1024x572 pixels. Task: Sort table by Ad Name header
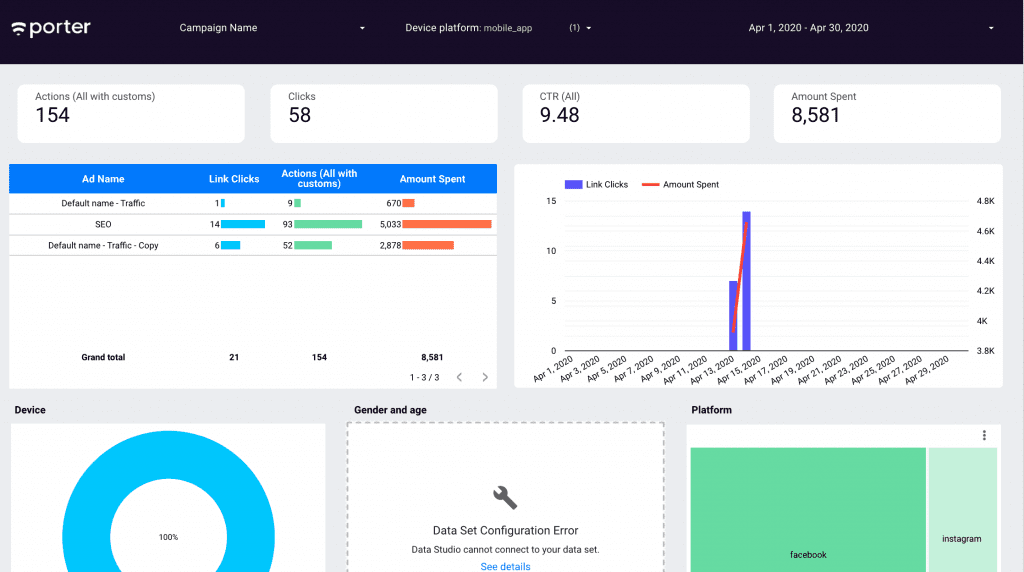(x=103, y=179)
